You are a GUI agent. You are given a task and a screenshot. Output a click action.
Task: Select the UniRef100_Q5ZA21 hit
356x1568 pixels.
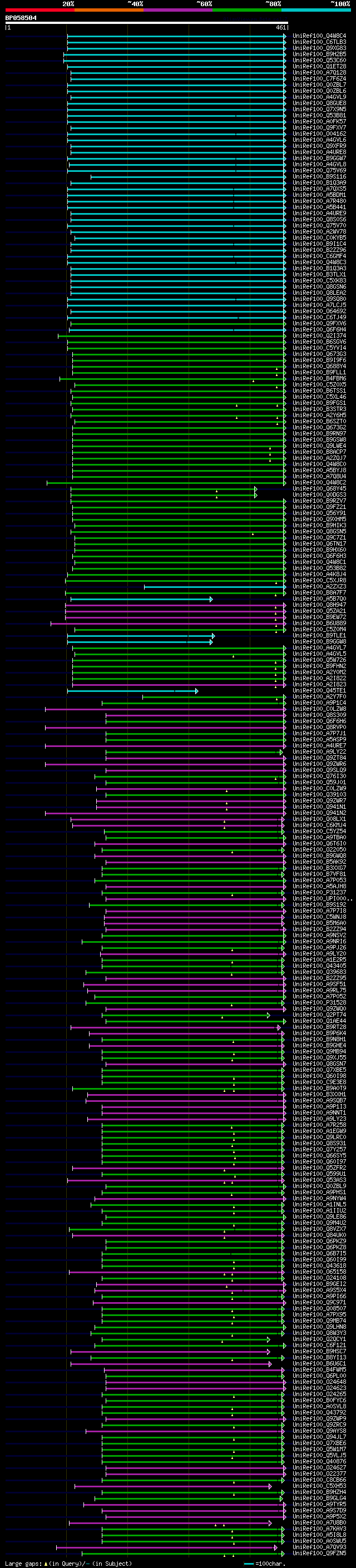pyautogui.click(x=319, y=611)
